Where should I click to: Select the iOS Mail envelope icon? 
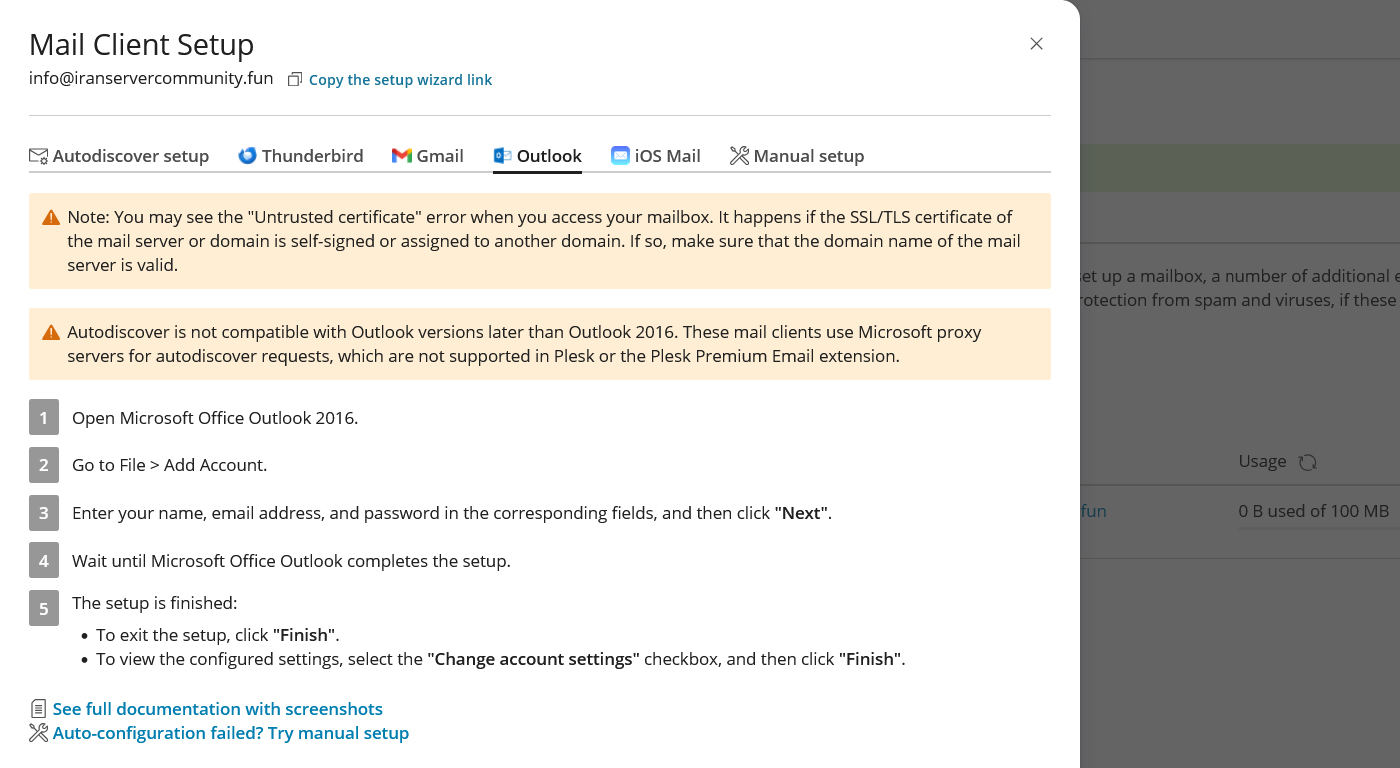[x=619, y=155]
